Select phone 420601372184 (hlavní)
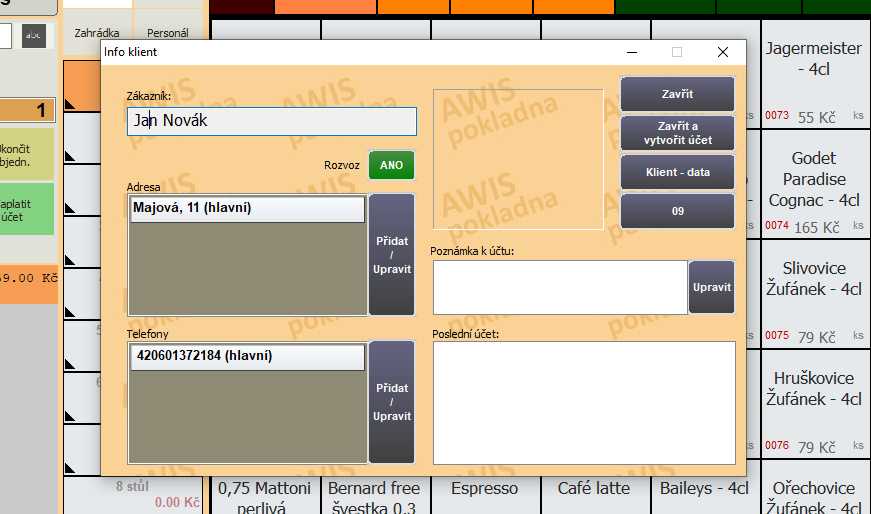 coord(247,356)
